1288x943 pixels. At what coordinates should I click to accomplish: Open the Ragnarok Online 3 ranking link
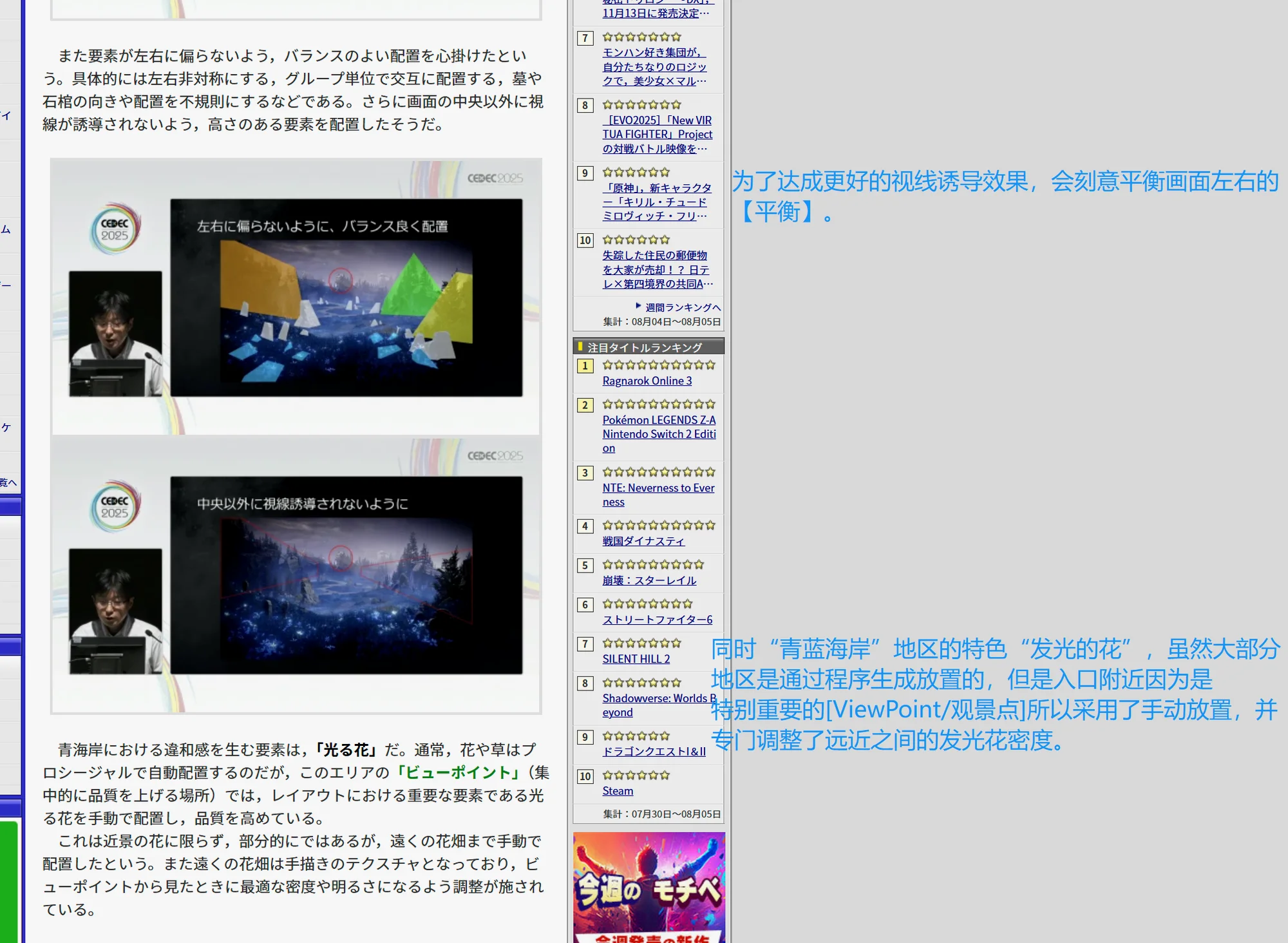pos(647,381)
